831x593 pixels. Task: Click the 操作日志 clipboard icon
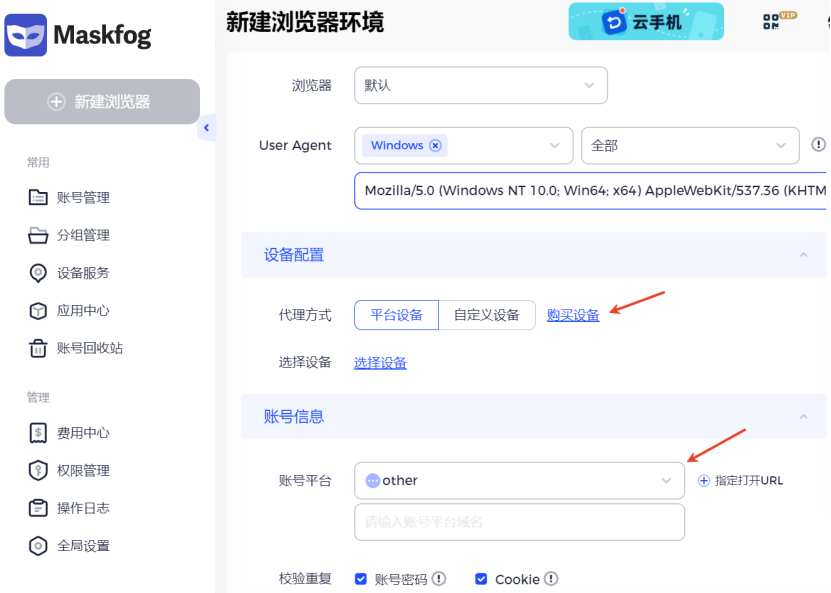coord(38,508)
